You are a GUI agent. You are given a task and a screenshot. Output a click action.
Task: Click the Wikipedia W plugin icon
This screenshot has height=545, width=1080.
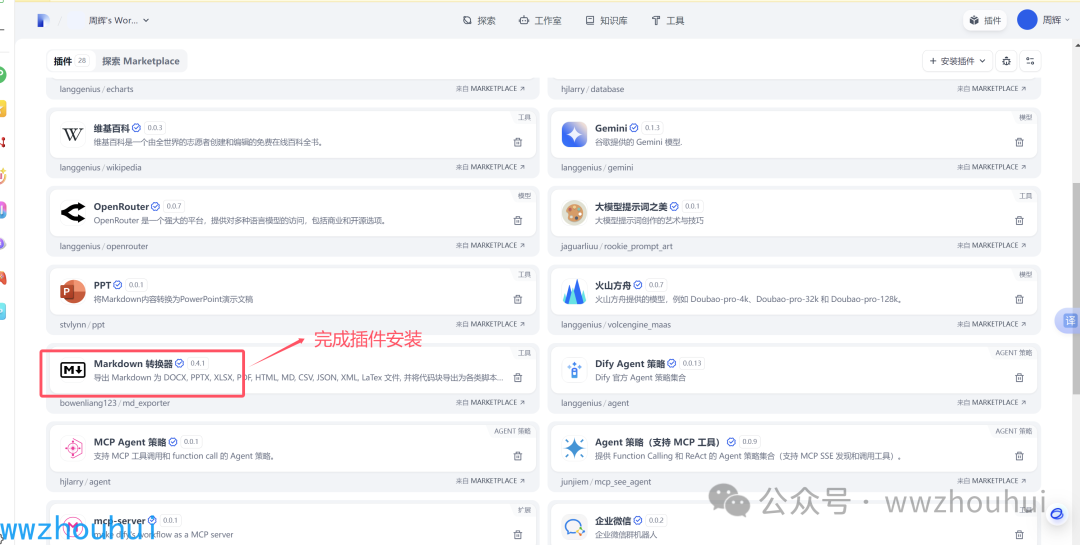tap(72, 134)
